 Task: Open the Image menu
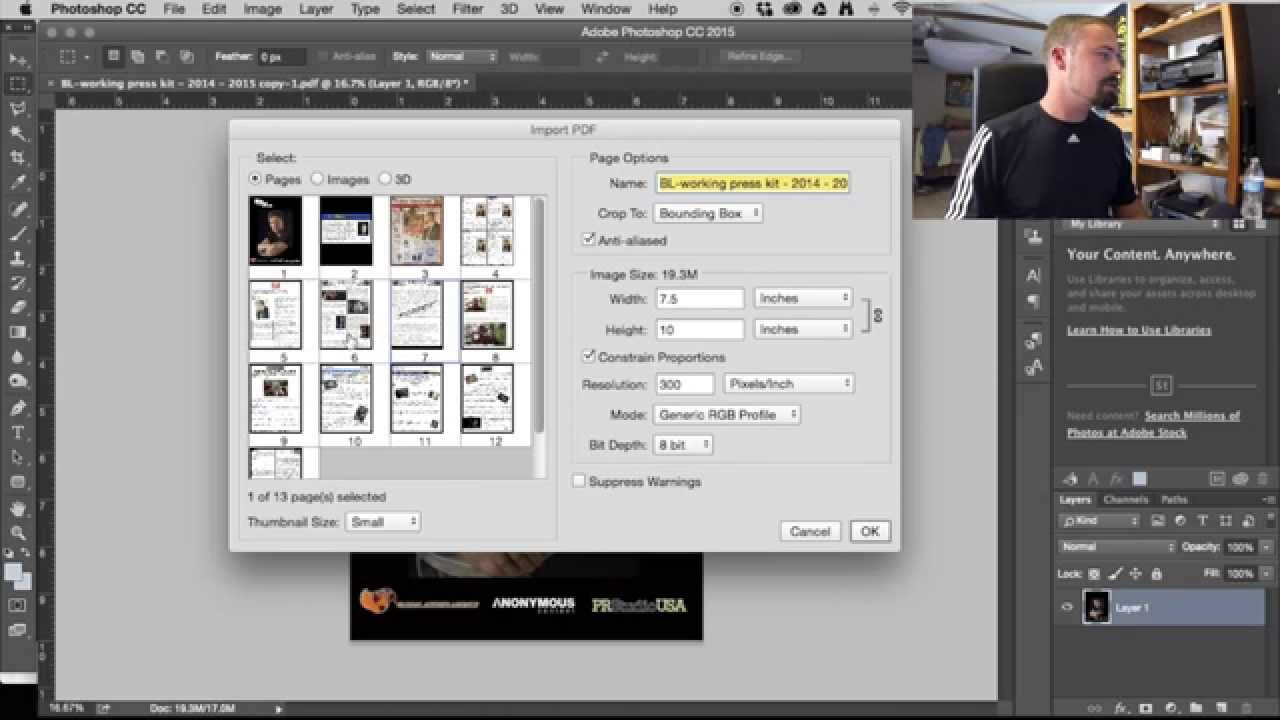[263, 9]
